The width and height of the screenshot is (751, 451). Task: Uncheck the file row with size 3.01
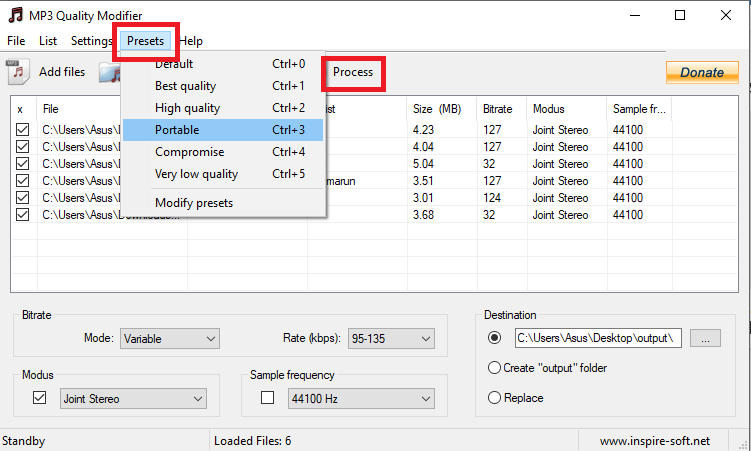pyautogui.click(x=23, y=198)
